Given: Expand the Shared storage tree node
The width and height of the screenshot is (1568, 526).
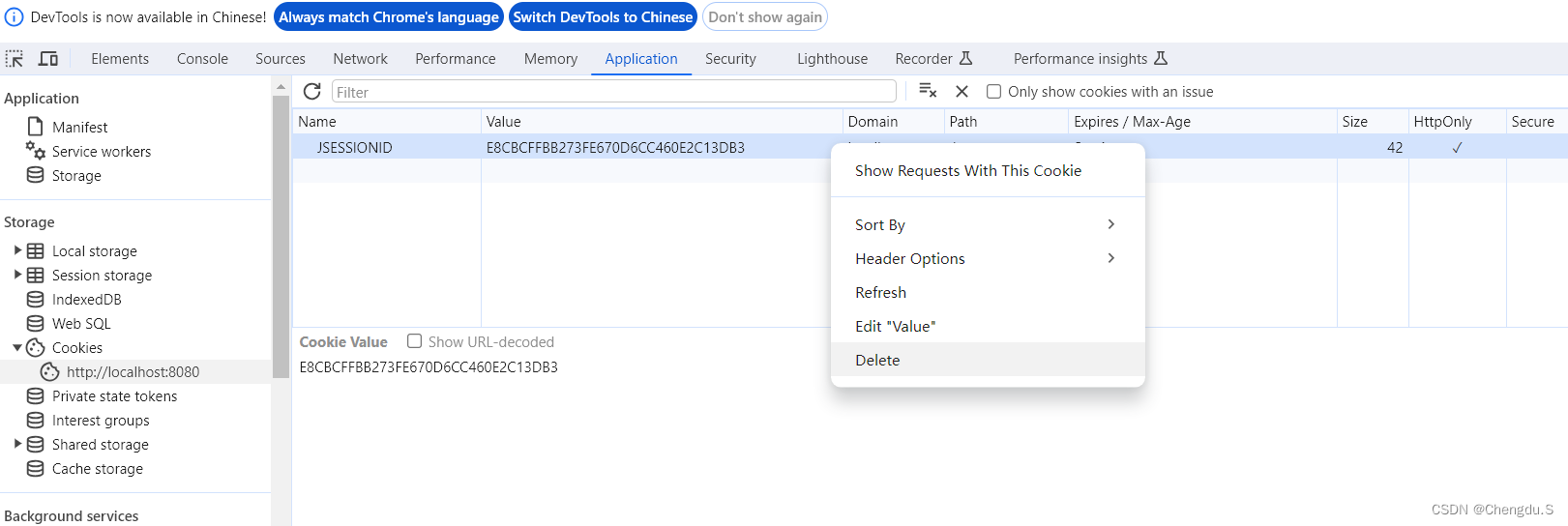Looking at the screenshot, I should tap(17, 443).
